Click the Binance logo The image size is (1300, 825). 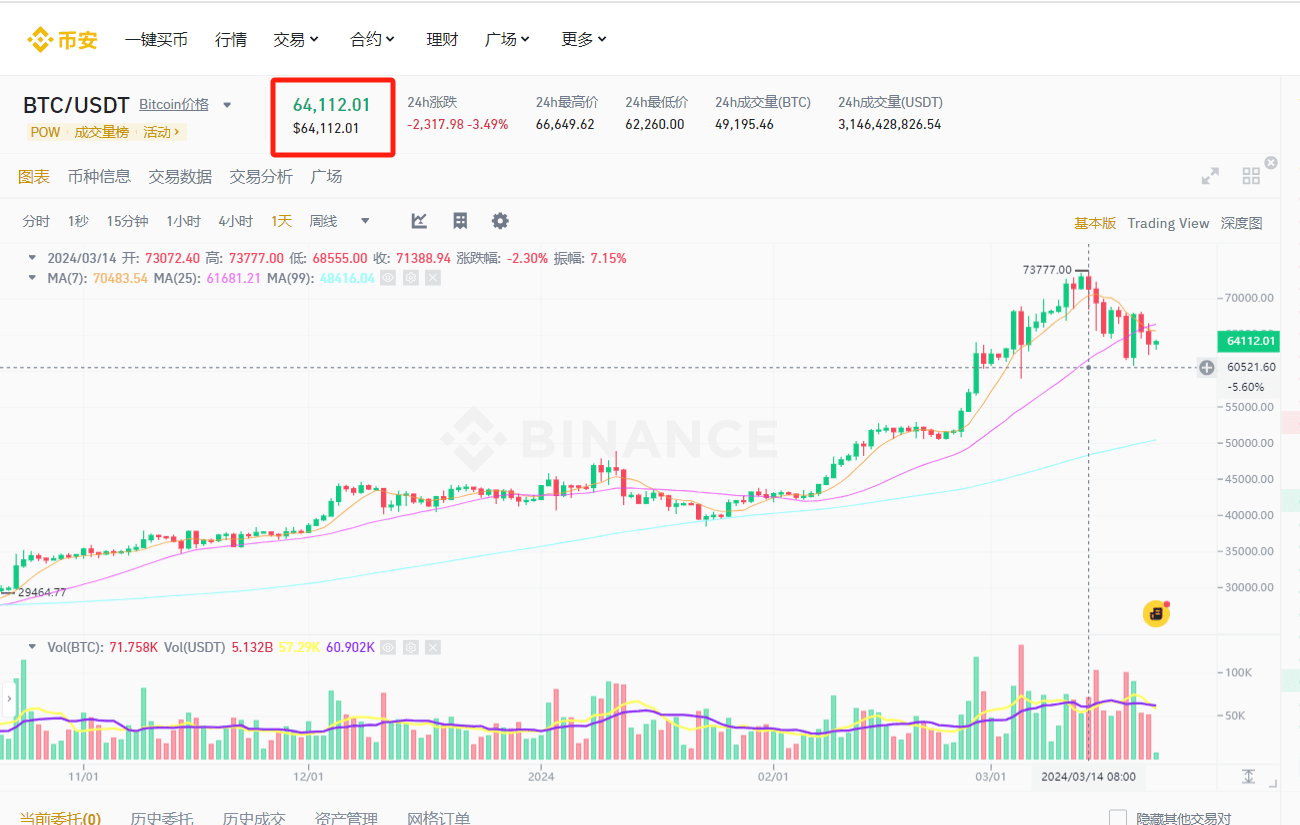(x=62, y=40)
